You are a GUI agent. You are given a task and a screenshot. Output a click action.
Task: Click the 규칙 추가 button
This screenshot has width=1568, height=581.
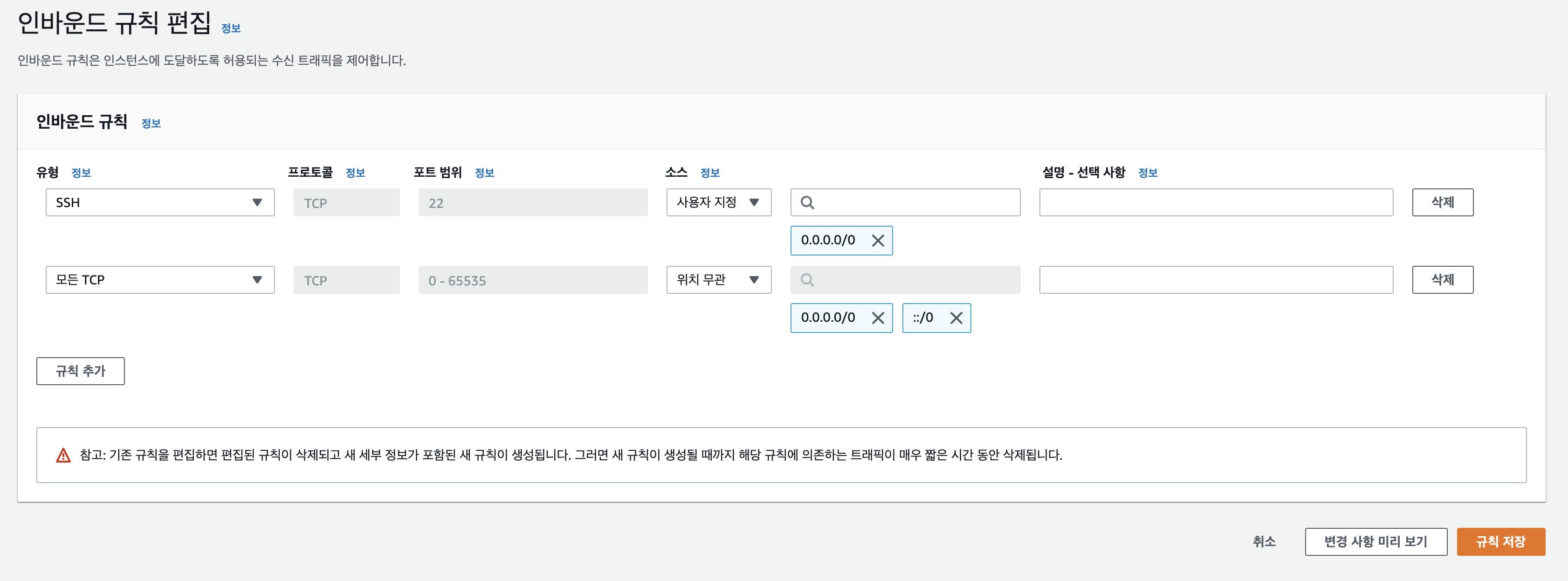80,371
